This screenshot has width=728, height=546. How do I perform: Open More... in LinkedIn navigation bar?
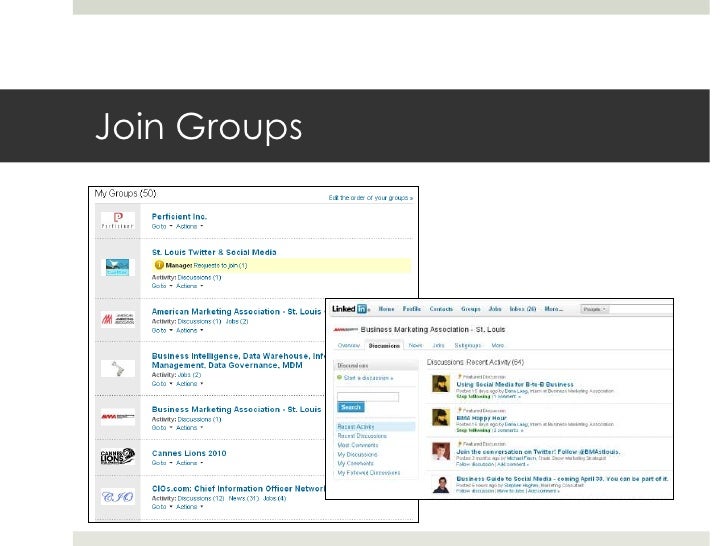pos(553,309)
